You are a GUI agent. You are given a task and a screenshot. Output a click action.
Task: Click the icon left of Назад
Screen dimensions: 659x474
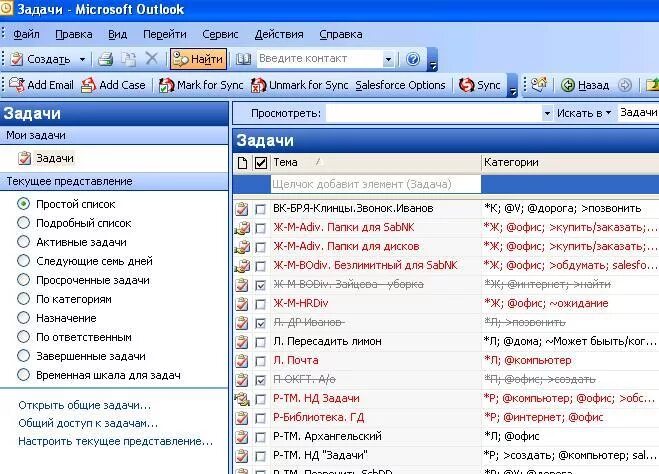[x=539, y=84]
